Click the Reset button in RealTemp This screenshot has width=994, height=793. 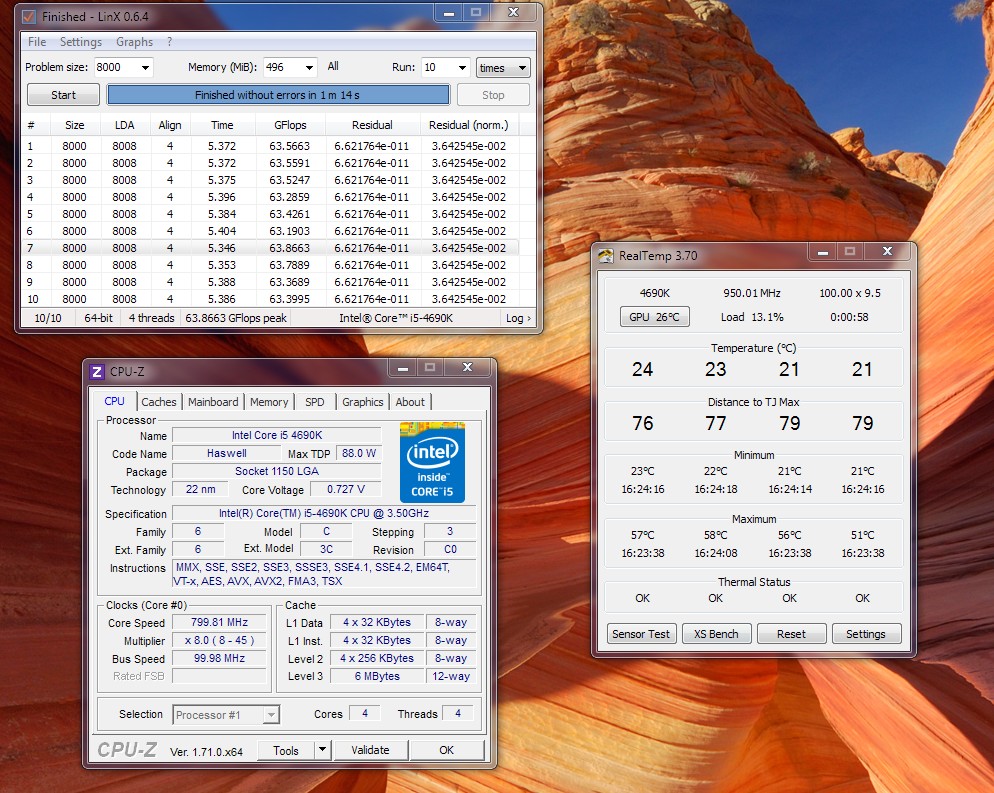pos(791,634)
